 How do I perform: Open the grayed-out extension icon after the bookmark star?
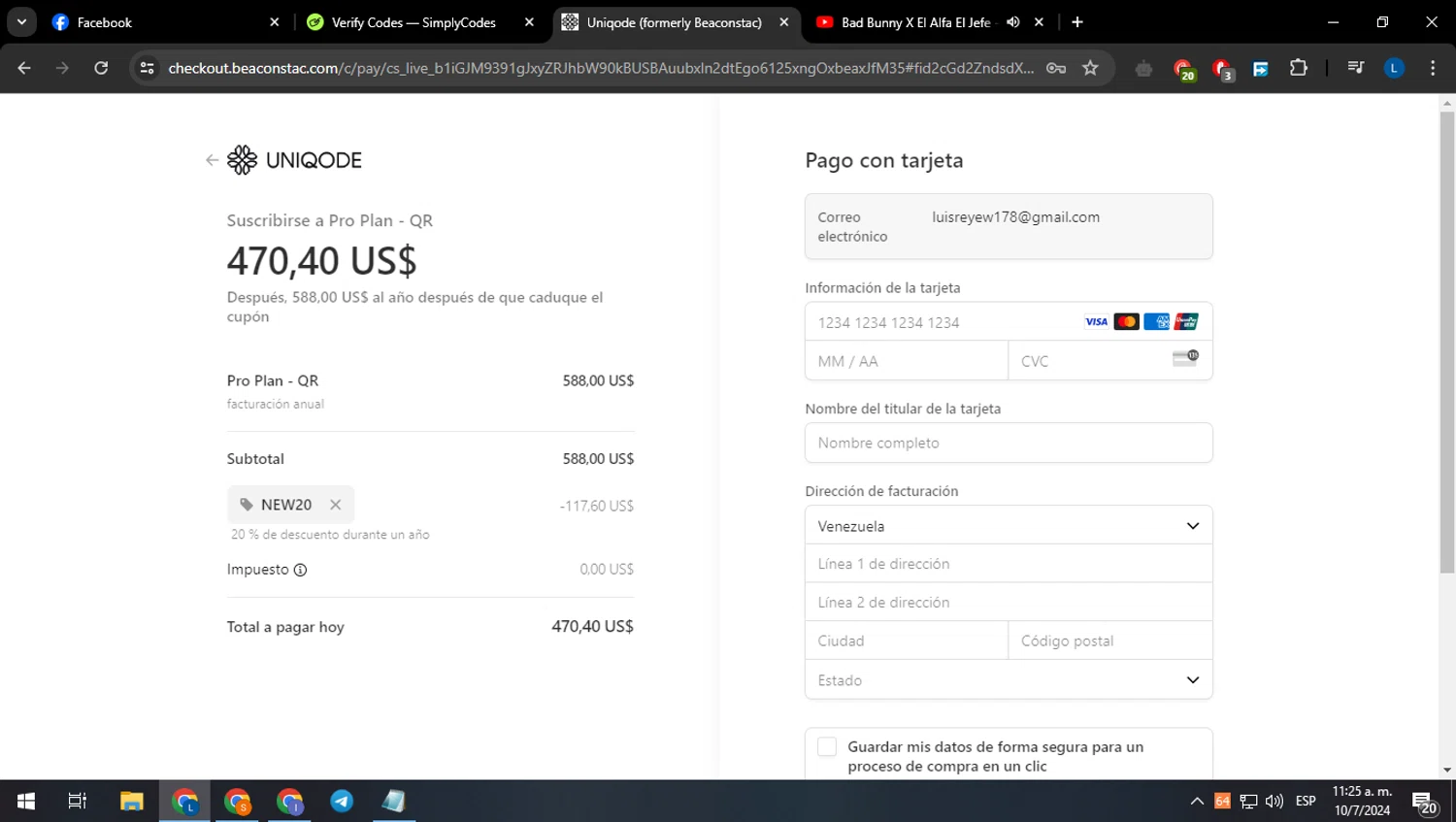pos(1144,68)
